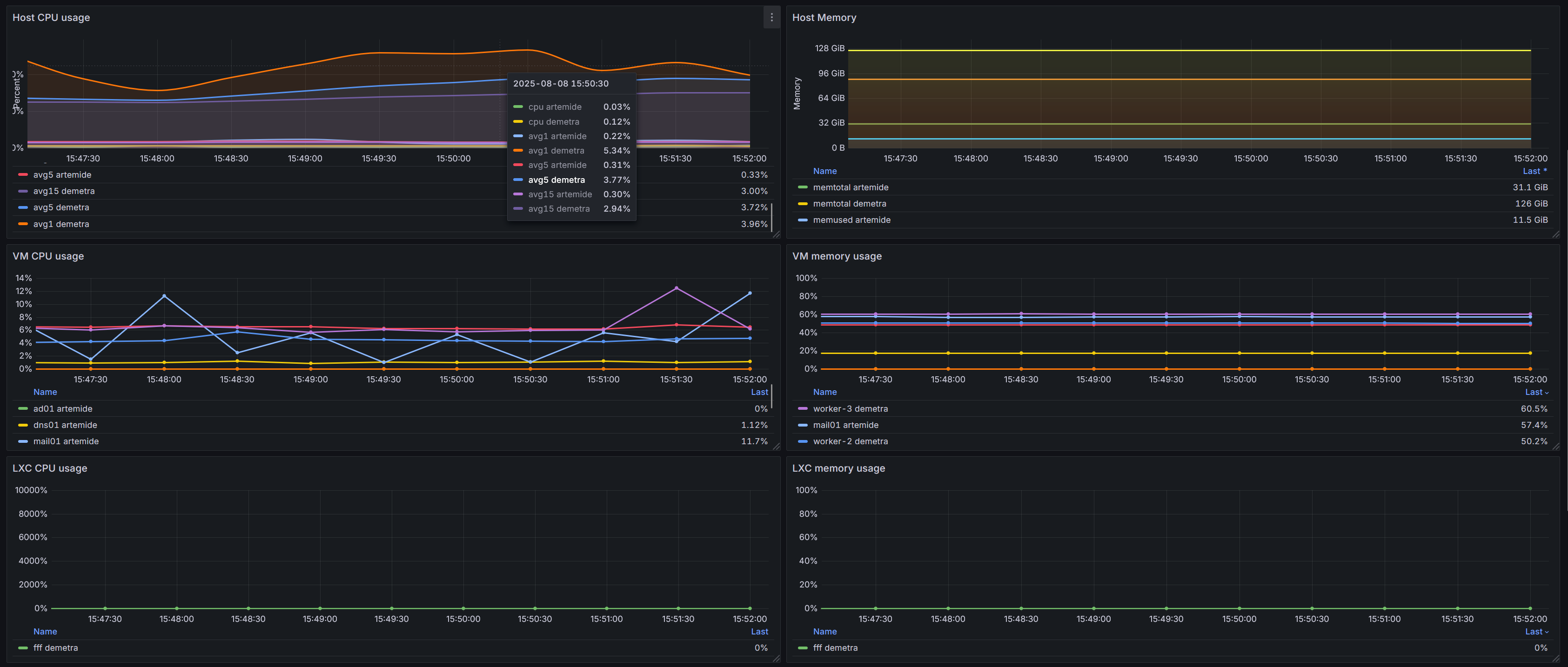The width and height of the screenshot is (1568, 667).
Task: Click the Host Memory panel resize handle
Action: point(1556,234)
